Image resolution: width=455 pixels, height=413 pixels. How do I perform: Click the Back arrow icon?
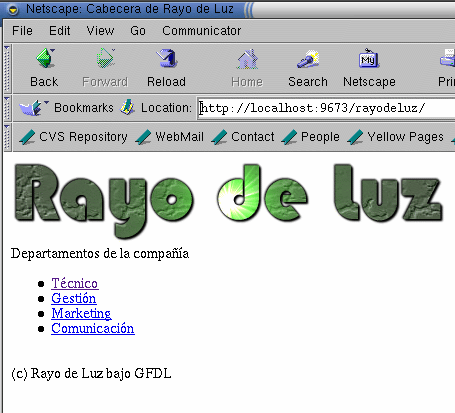[x=45, y=58]
